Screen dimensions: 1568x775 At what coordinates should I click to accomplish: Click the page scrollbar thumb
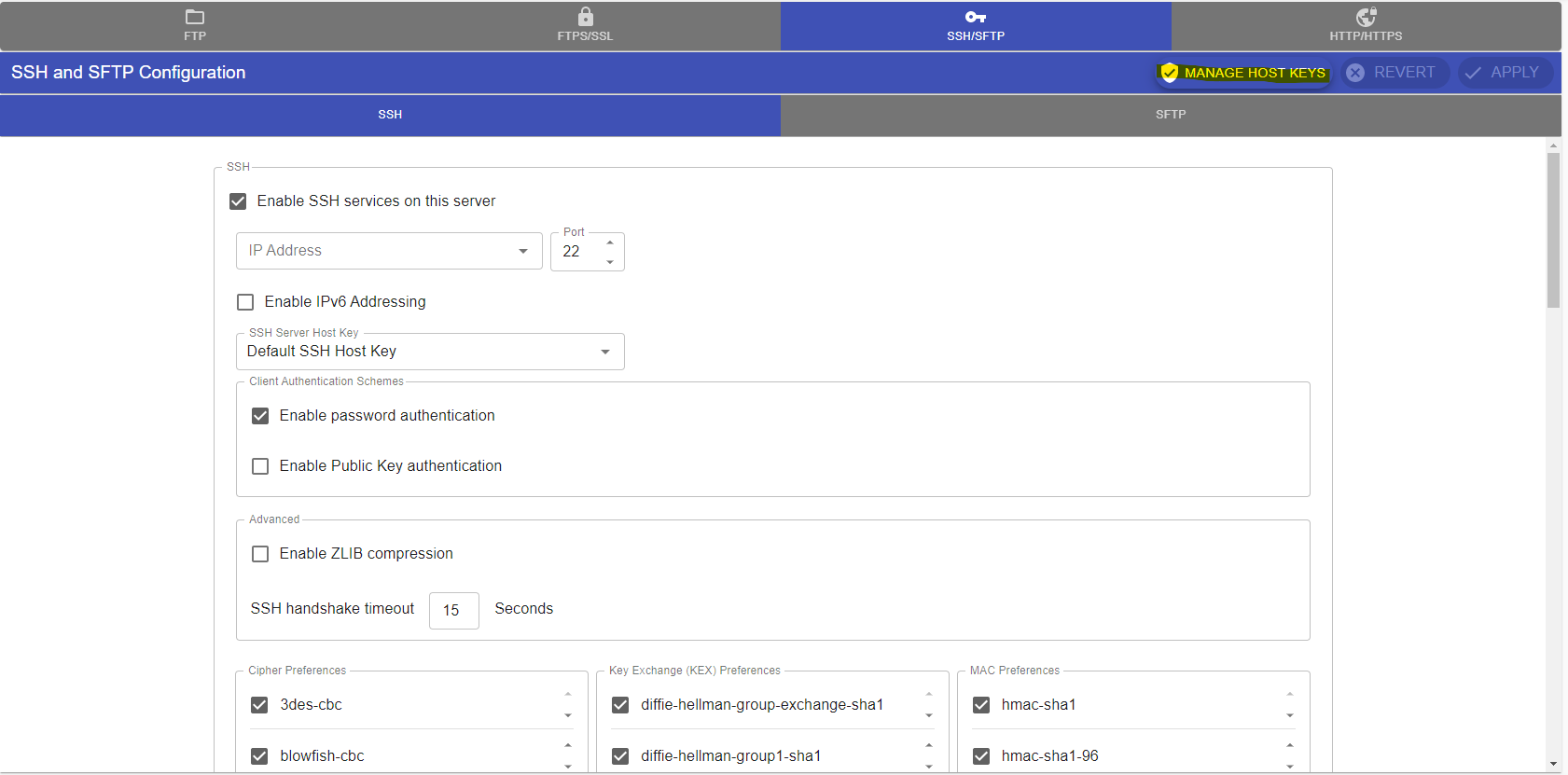click(x=1553, y=230)
